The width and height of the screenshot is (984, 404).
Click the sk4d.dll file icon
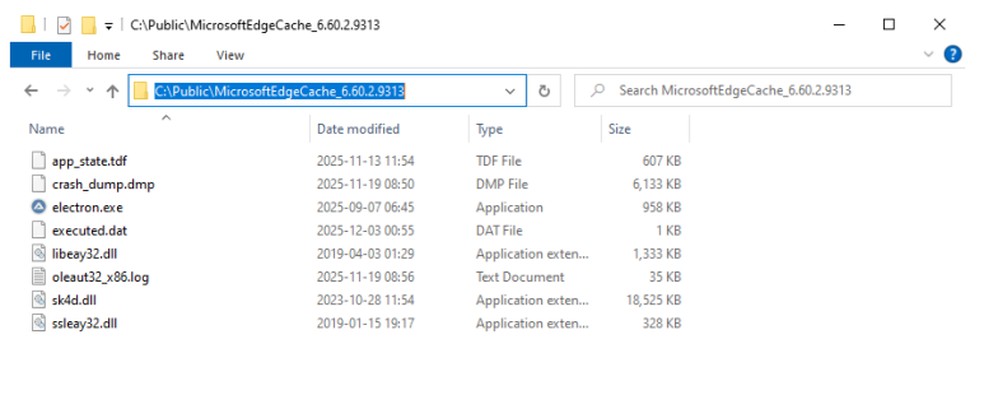click(x=39, y=300)
